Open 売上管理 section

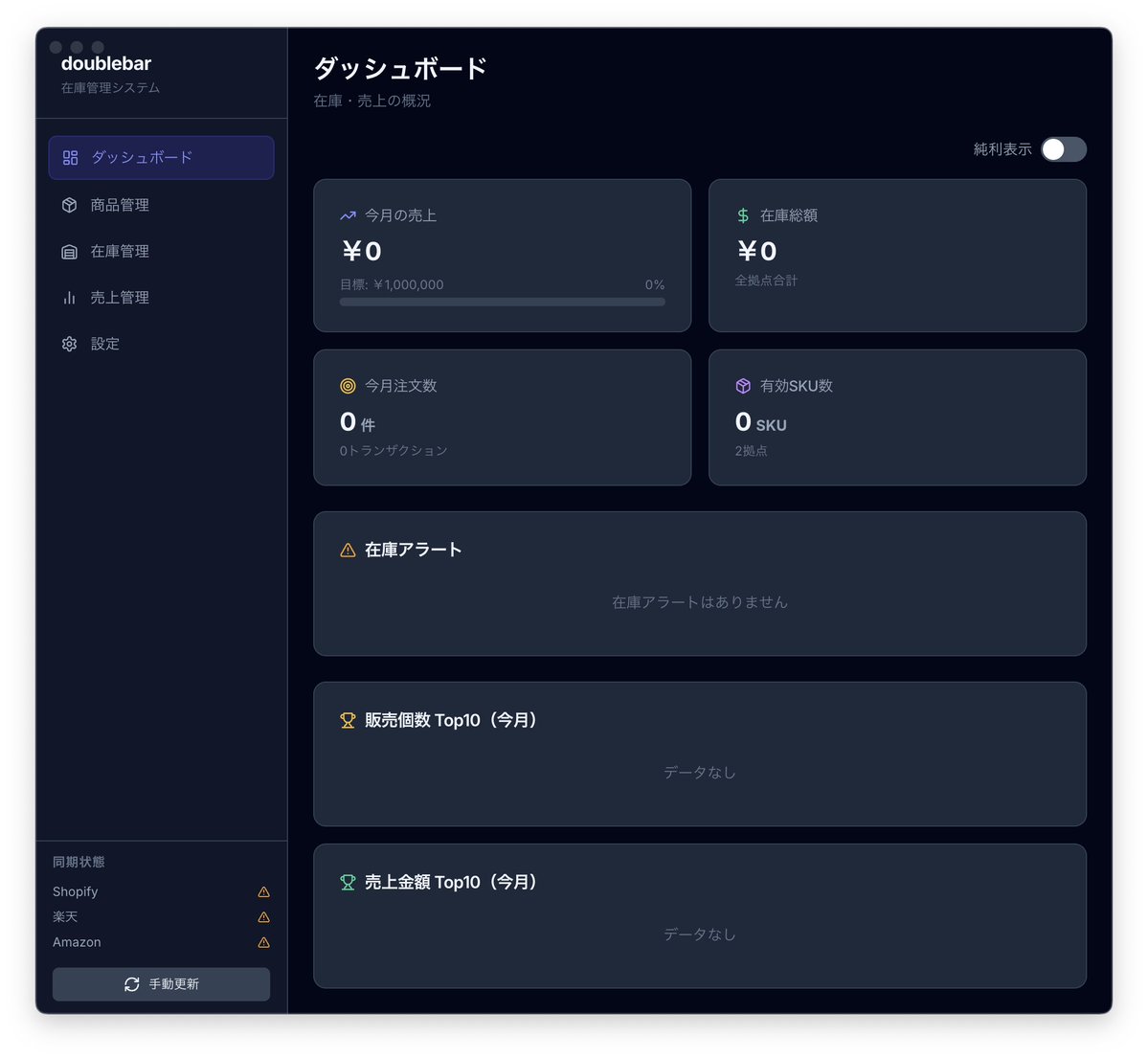point(161,297)
